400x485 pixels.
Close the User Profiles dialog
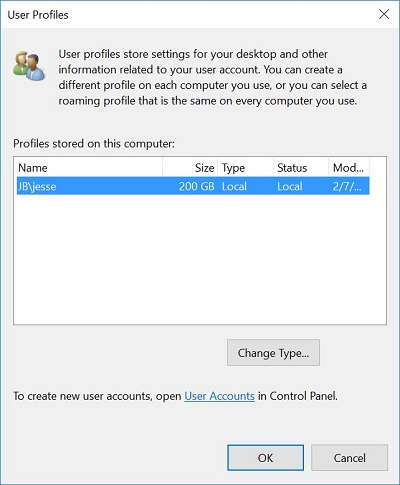pyautogui.click(x=384, y=14)
